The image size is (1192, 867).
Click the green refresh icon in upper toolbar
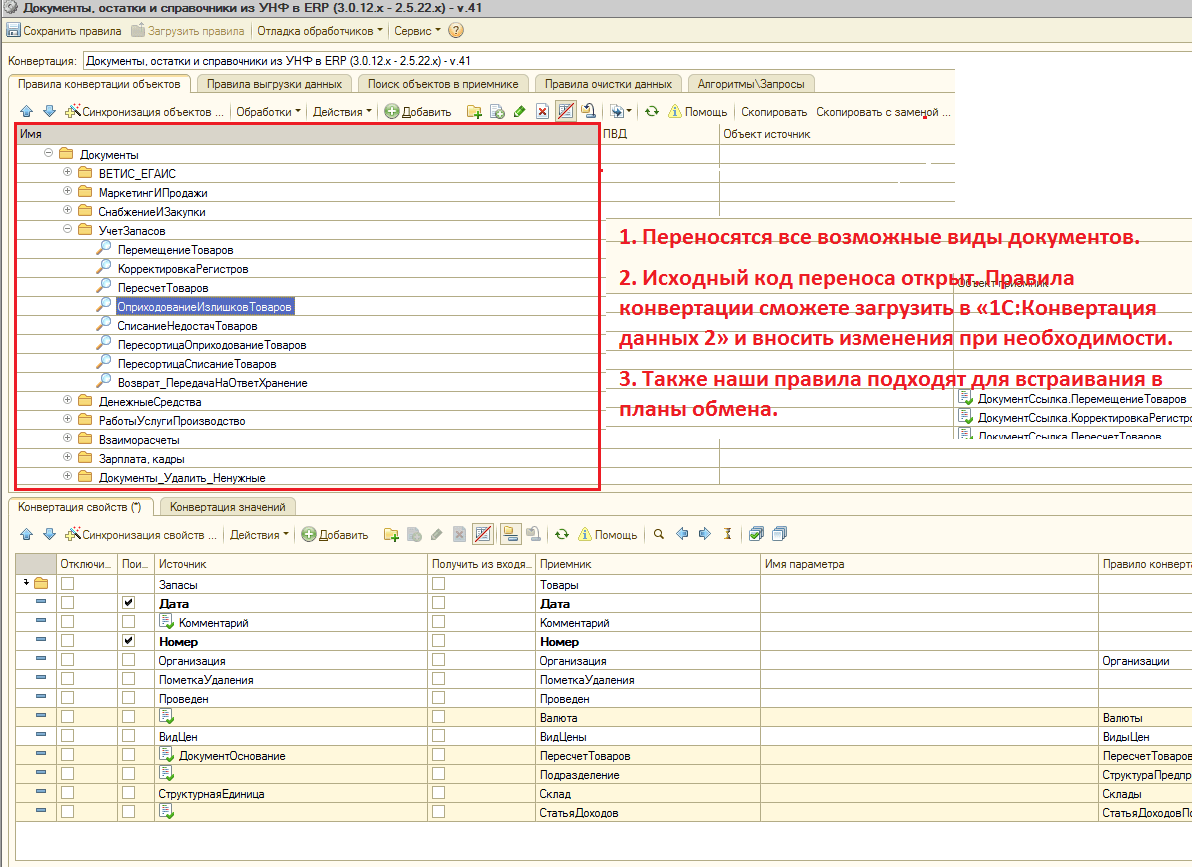(651, 111)
